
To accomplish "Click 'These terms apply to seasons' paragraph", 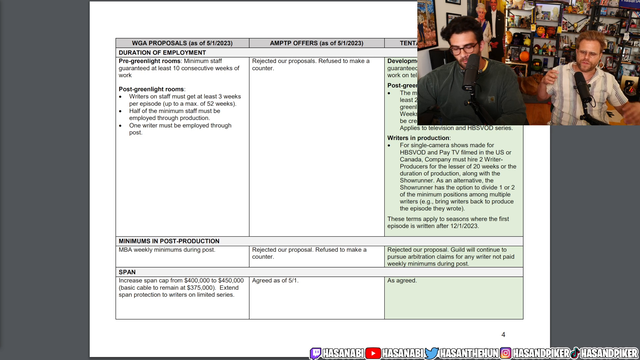I will tap(448, 222).
